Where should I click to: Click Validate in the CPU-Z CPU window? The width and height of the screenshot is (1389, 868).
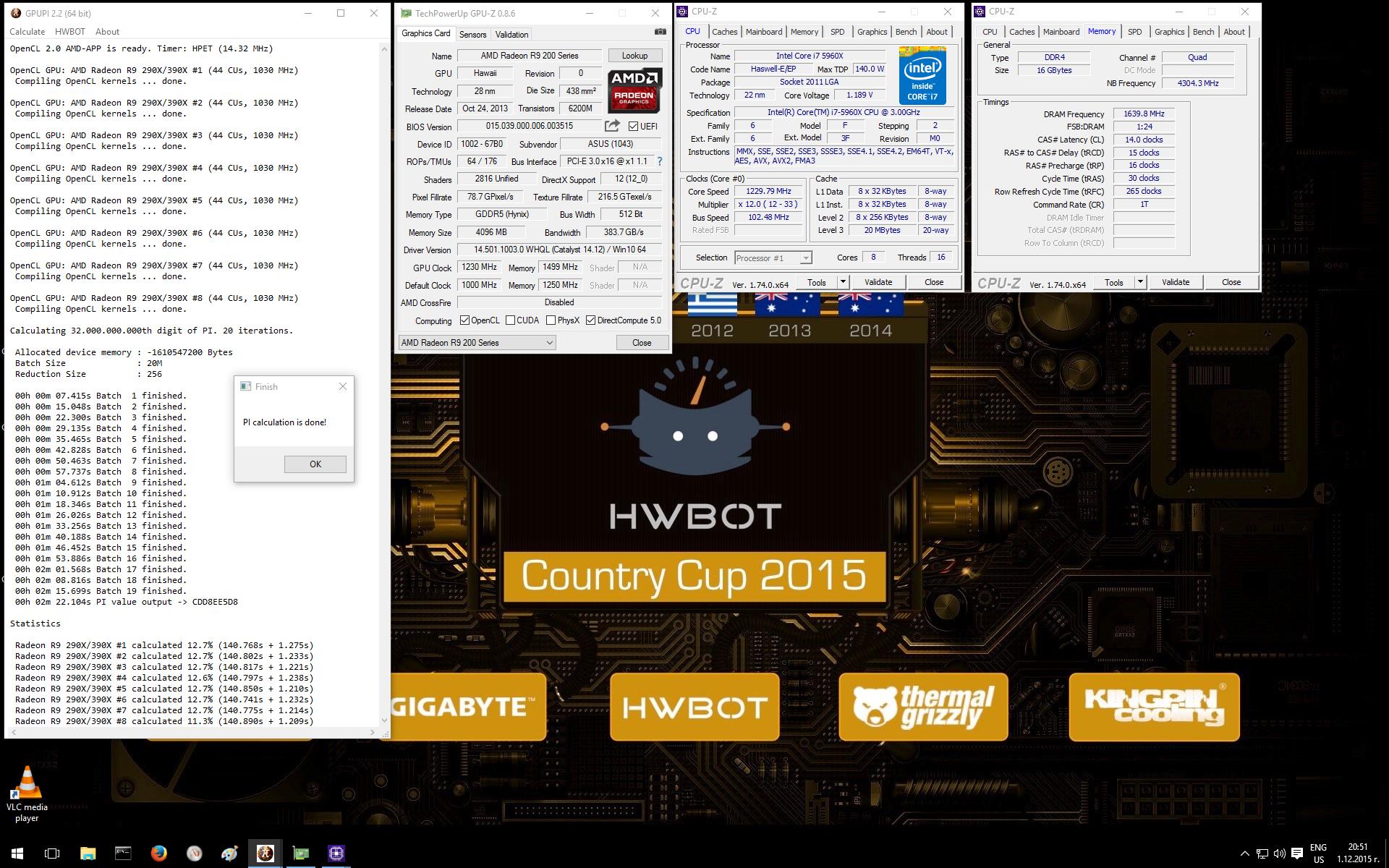click(x=878, y=282)
